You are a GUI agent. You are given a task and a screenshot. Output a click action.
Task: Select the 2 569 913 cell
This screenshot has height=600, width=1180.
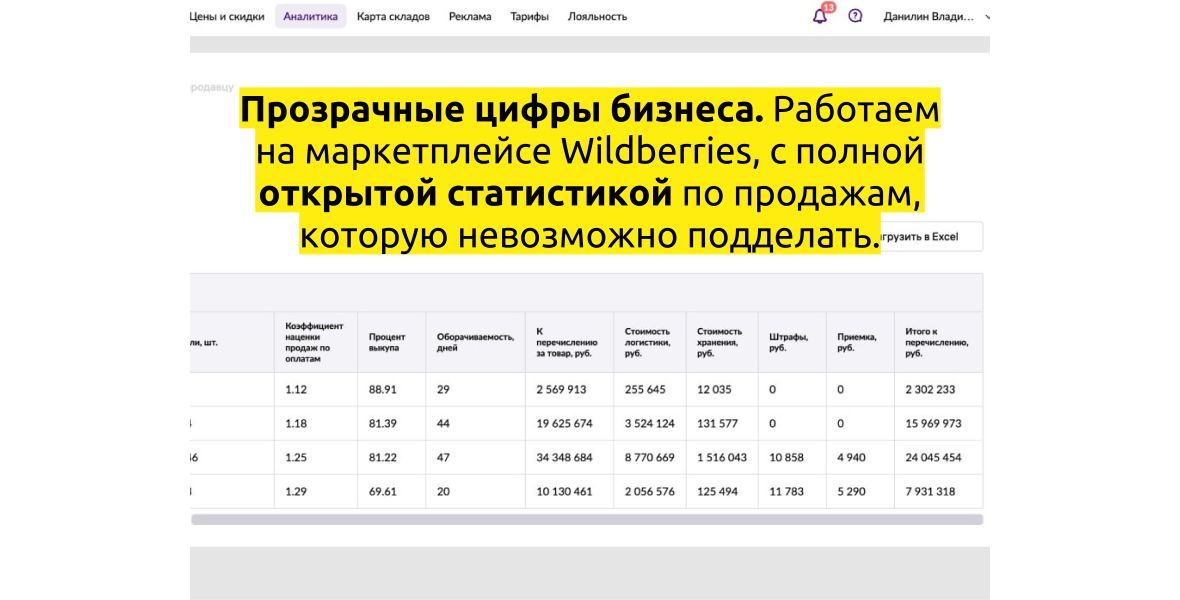click(569, 390)
